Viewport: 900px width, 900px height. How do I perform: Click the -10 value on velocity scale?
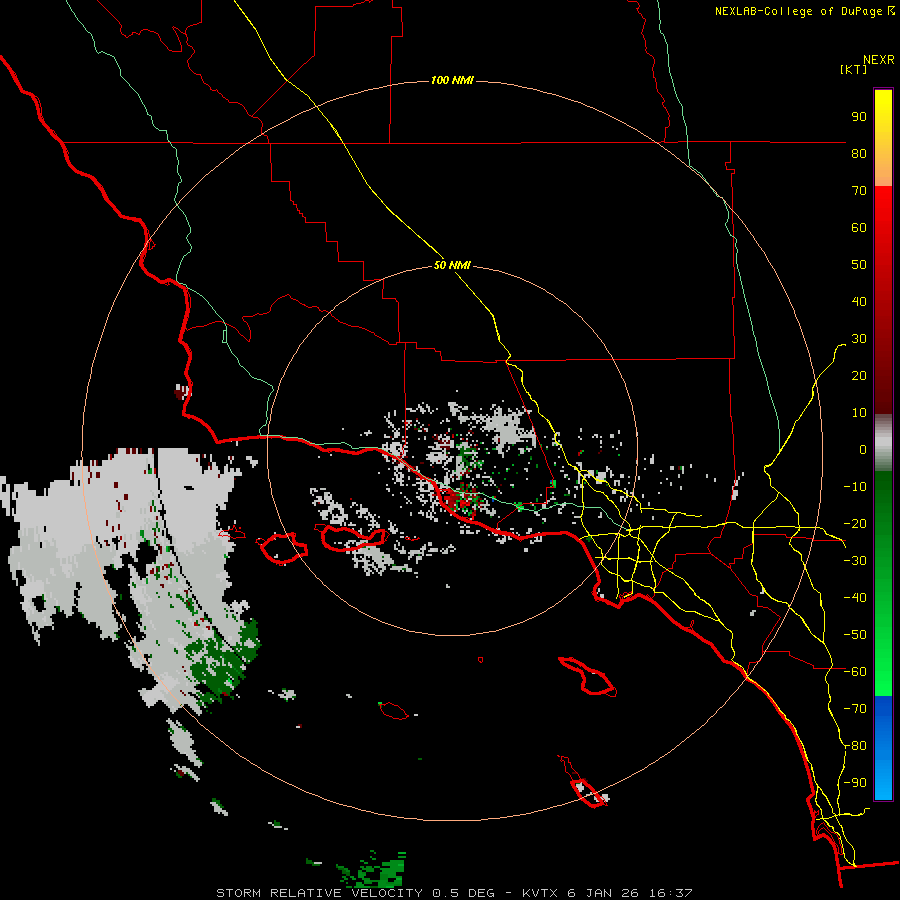point(855,487)
